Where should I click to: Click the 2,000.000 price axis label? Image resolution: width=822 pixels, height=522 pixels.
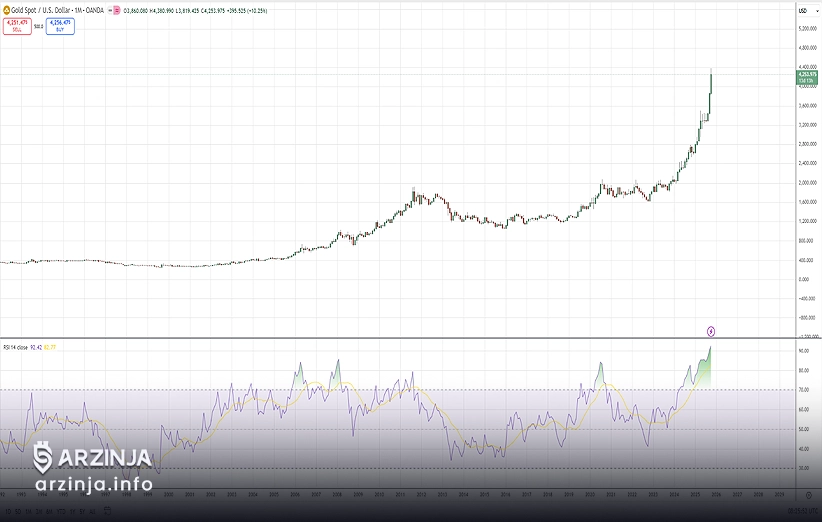coord(808,182)
